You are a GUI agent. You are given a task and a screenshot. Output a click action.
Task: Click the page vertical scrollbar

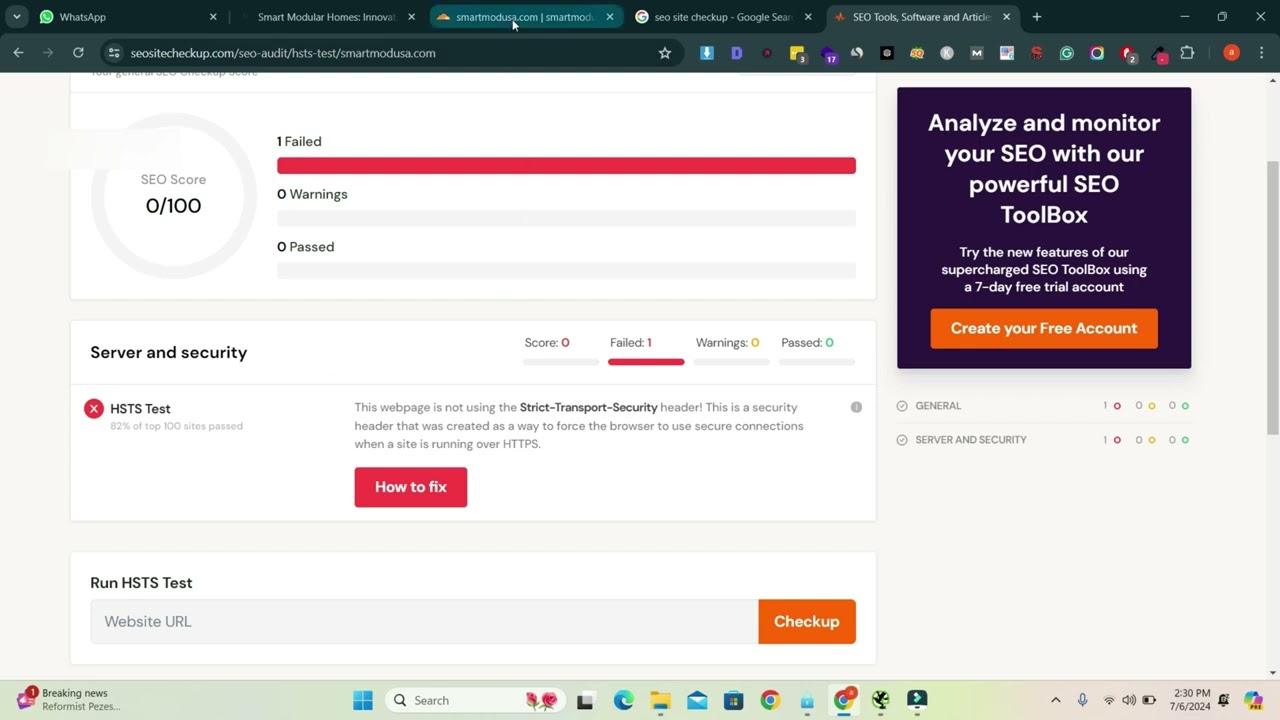[1272, 297]
